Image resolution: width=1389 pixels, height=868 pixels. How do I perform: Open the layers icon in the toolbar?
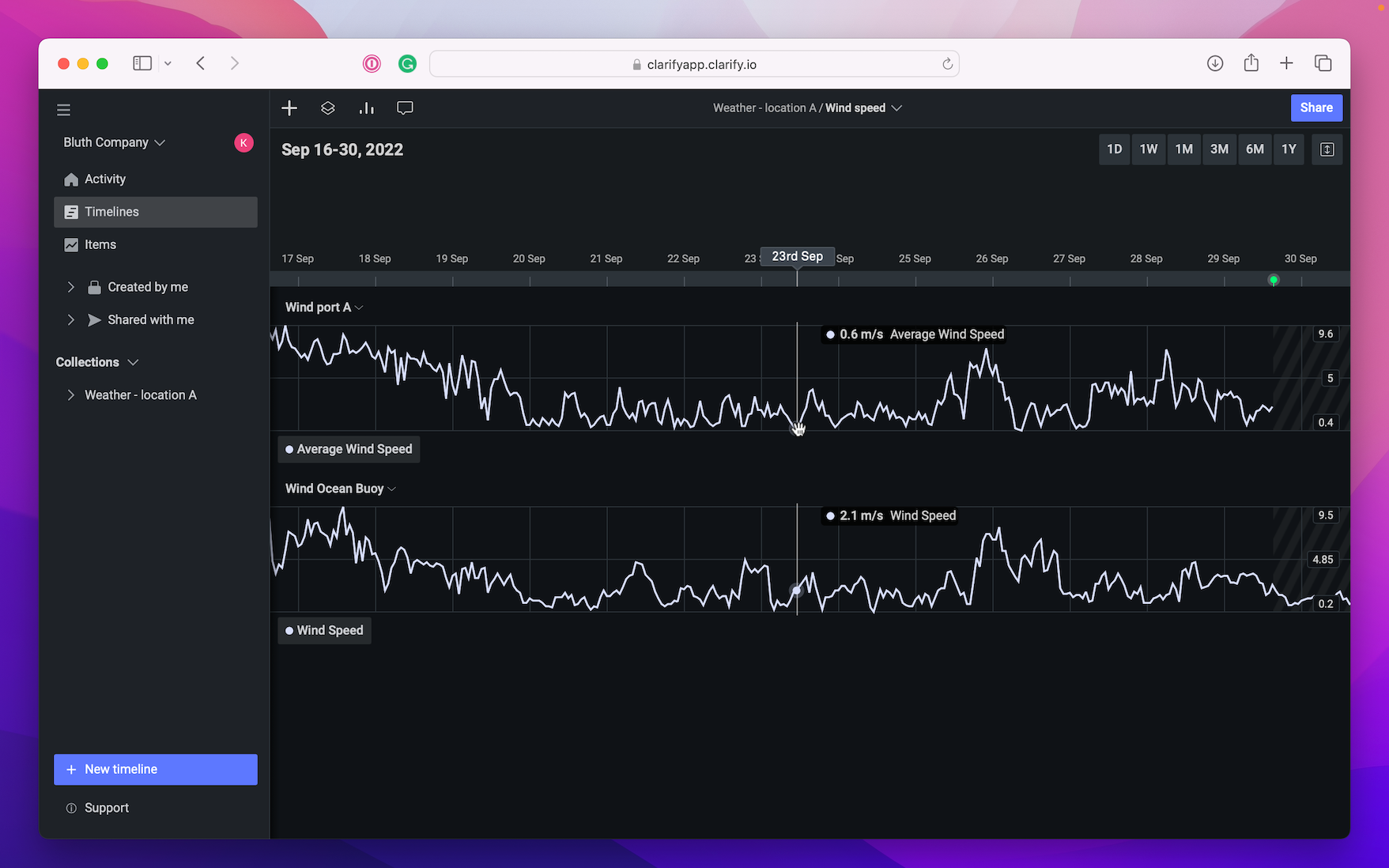(328, 108)
